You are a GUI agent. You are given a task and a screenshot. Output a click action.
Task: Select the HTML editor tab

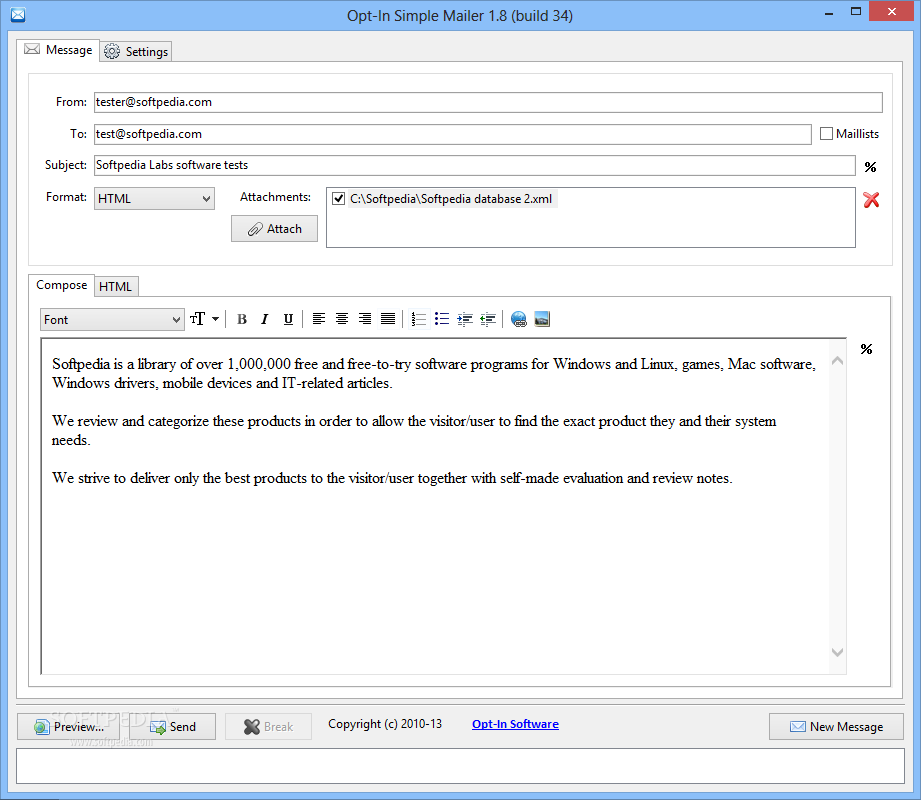(116, 287)
